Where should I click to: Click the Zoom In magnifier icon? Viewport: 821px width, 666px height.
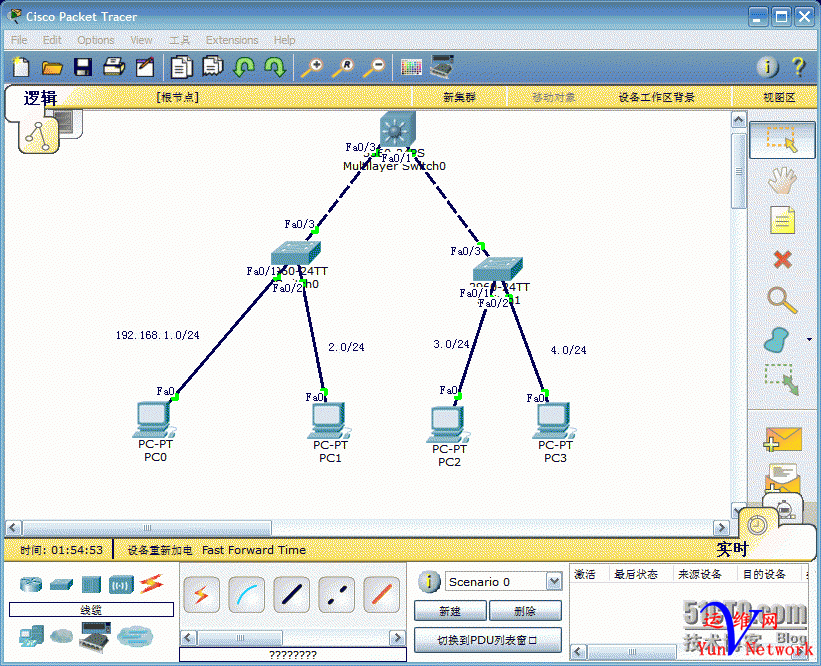(x=312, y=68)
